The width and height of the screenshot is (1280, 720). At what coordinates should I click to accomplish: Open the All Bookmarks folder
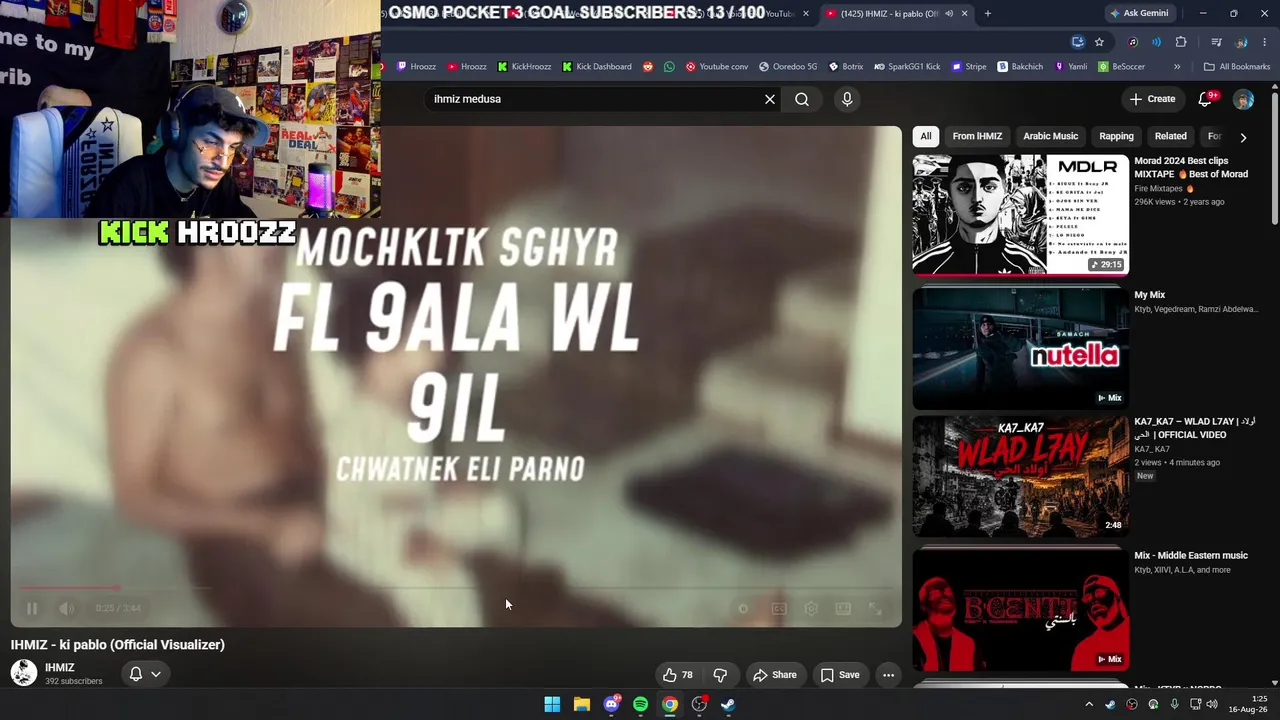(x=1237, y=67)
